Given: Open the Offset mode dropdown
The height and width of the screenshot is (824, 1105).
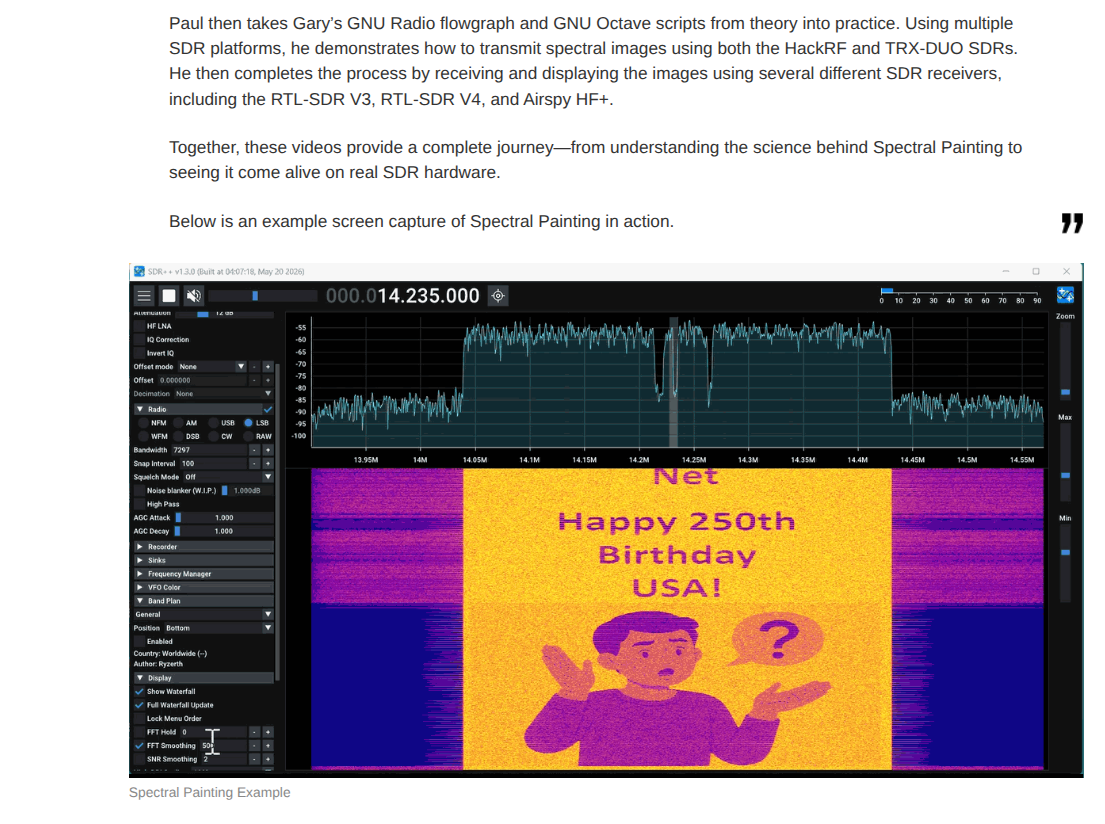Looking at the screenshot, I should coord(211,367).
